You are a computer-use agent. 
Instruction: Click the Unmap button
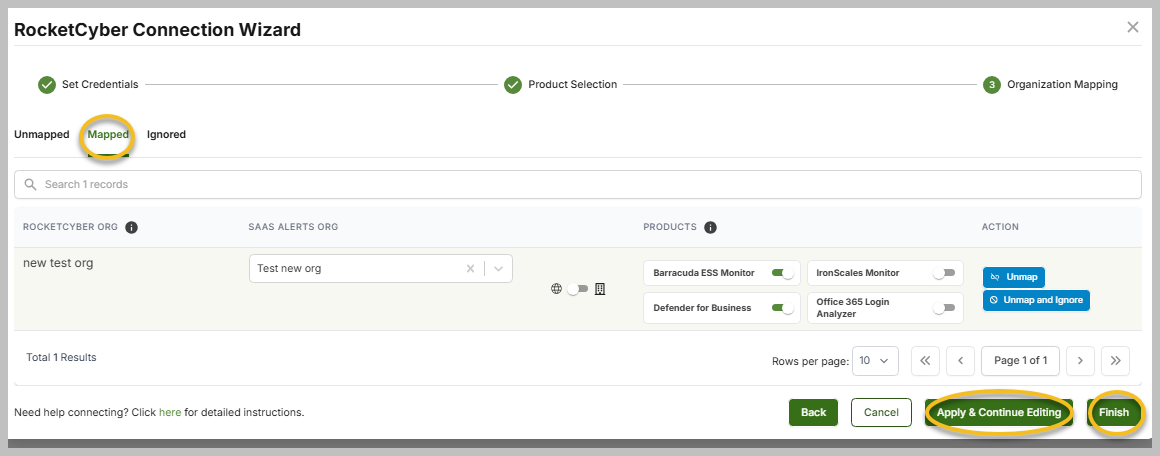click(1014, 277)
